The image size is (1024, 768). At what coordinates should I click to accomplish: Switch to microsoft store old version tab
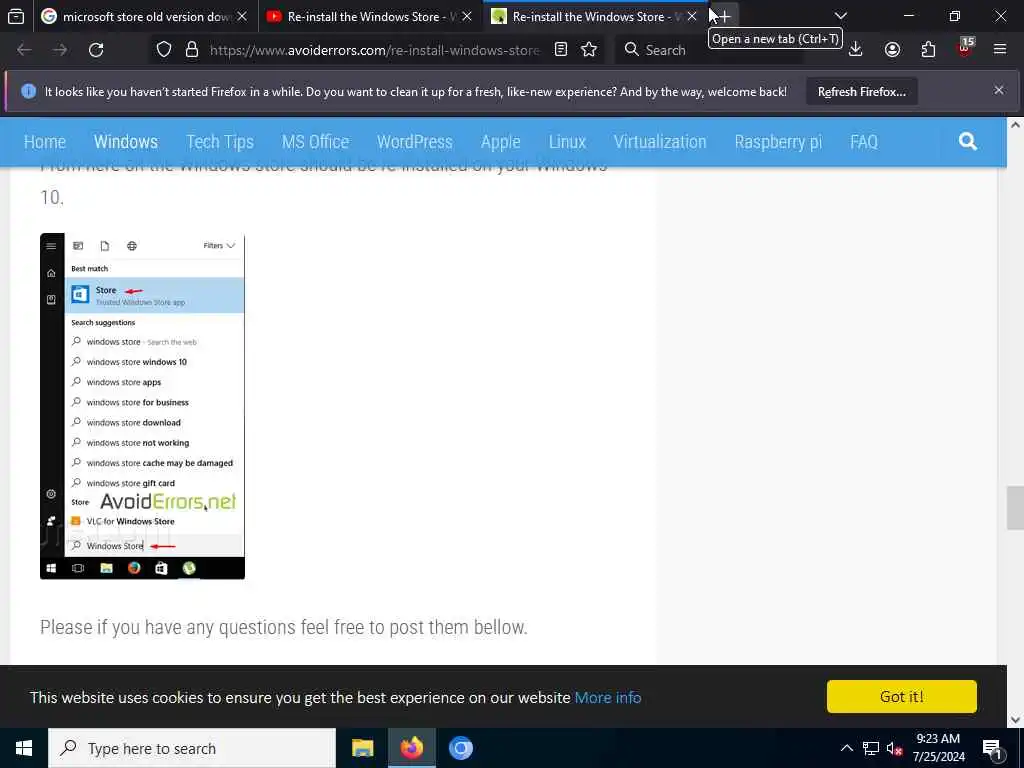[x=145, y=16]
